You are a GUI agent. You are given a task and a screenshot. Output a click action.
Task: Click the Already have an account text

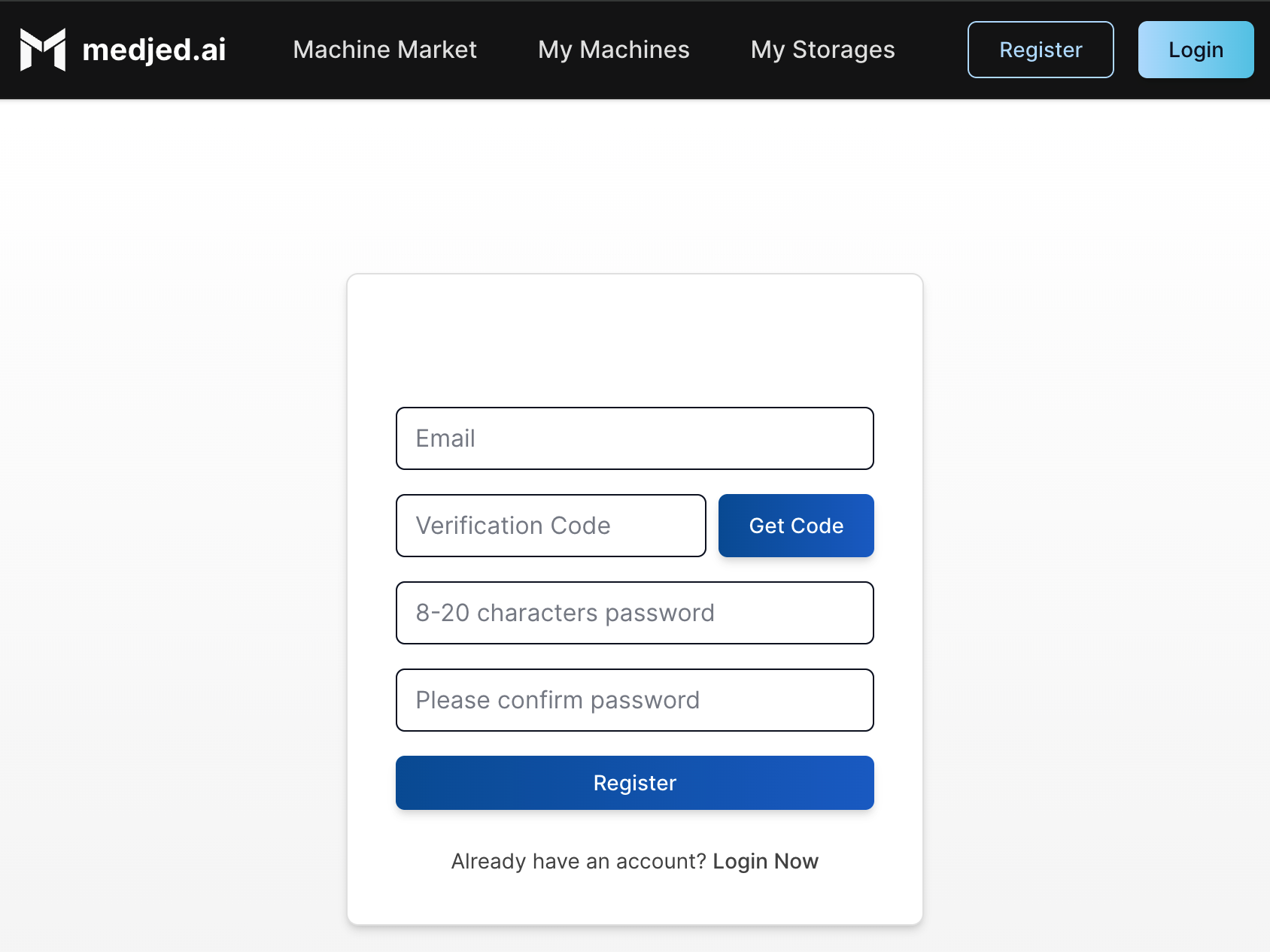pos(578,861)
